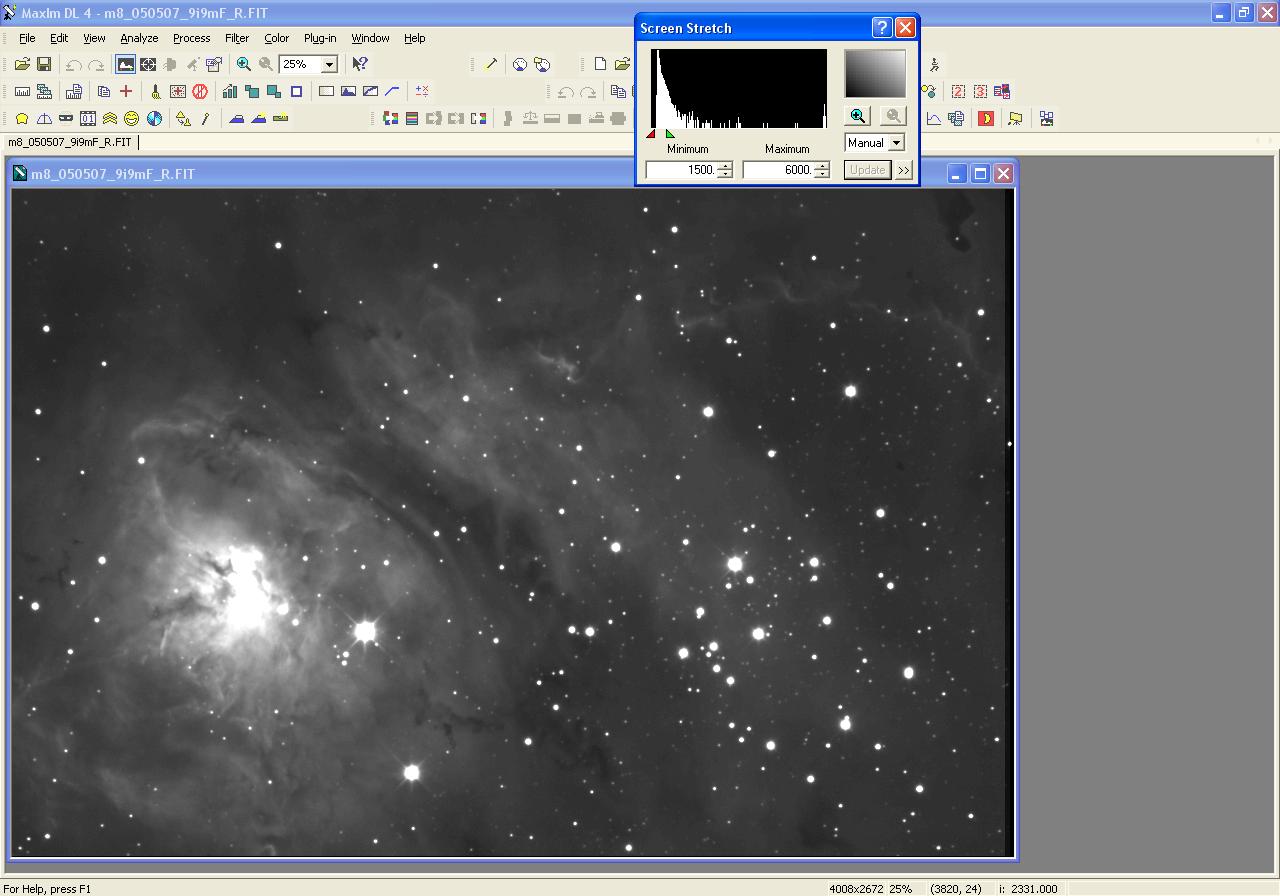Click the smiley face filter icon
Image resolution: width=1280 pixels, height=896 pixels.
(x=132, y=118)
